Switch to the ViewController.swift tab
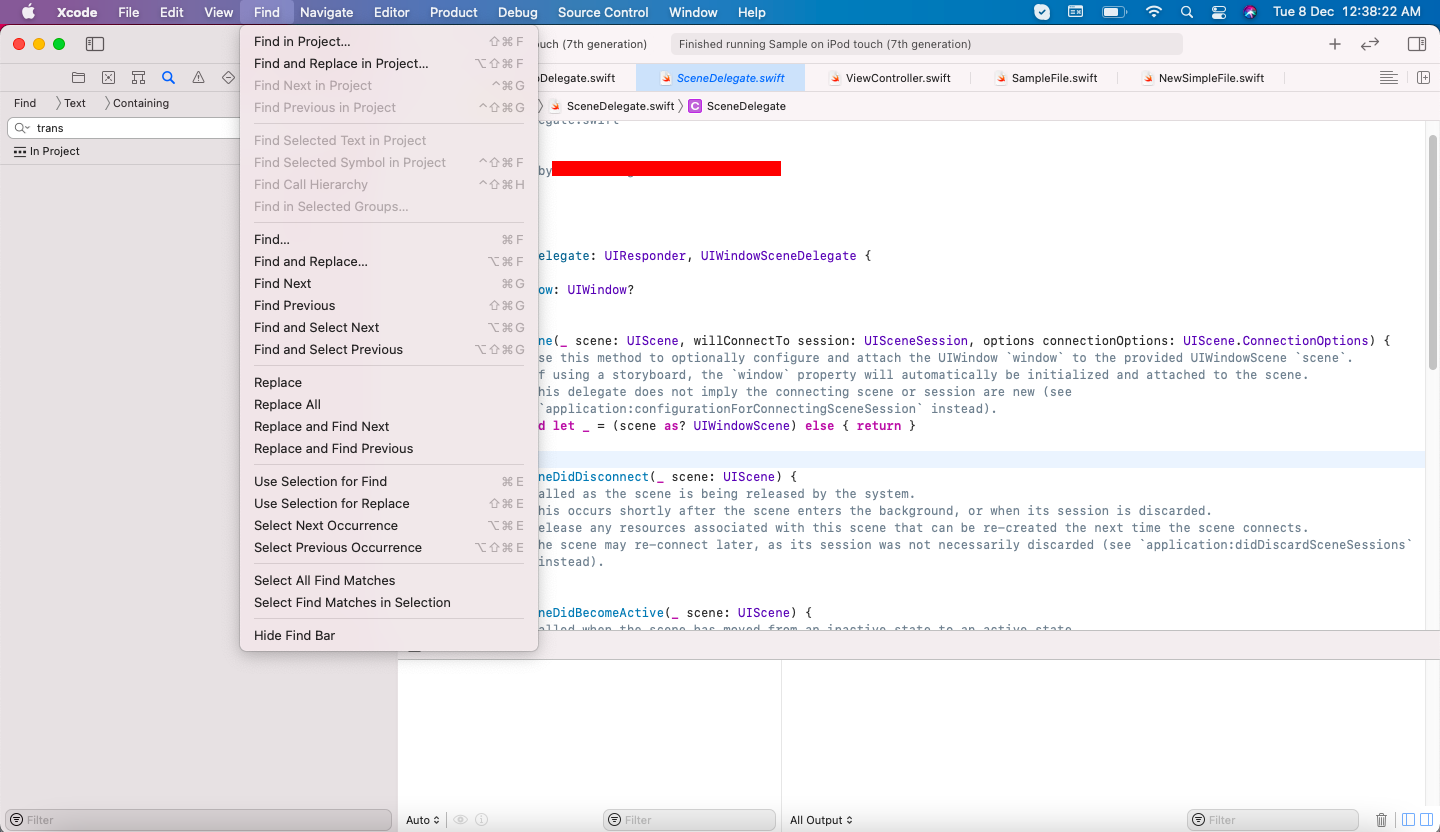Screen dimensions: 1440x832 pyautogui.click(x=887, y=78)
